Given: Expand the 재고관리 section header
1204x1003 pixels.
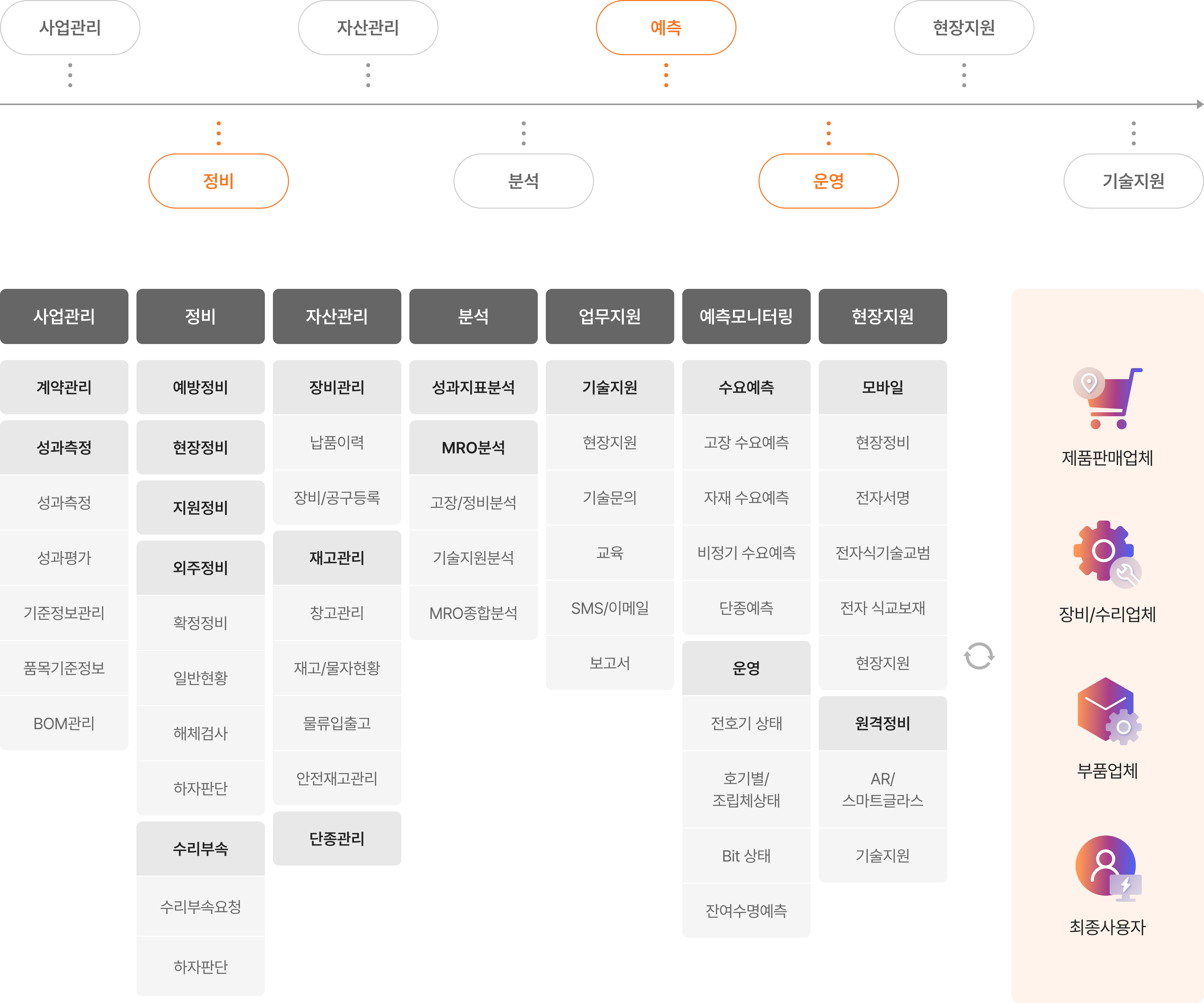Looking at the screenshot, I should pyautogui.click(x=337, y=558).
